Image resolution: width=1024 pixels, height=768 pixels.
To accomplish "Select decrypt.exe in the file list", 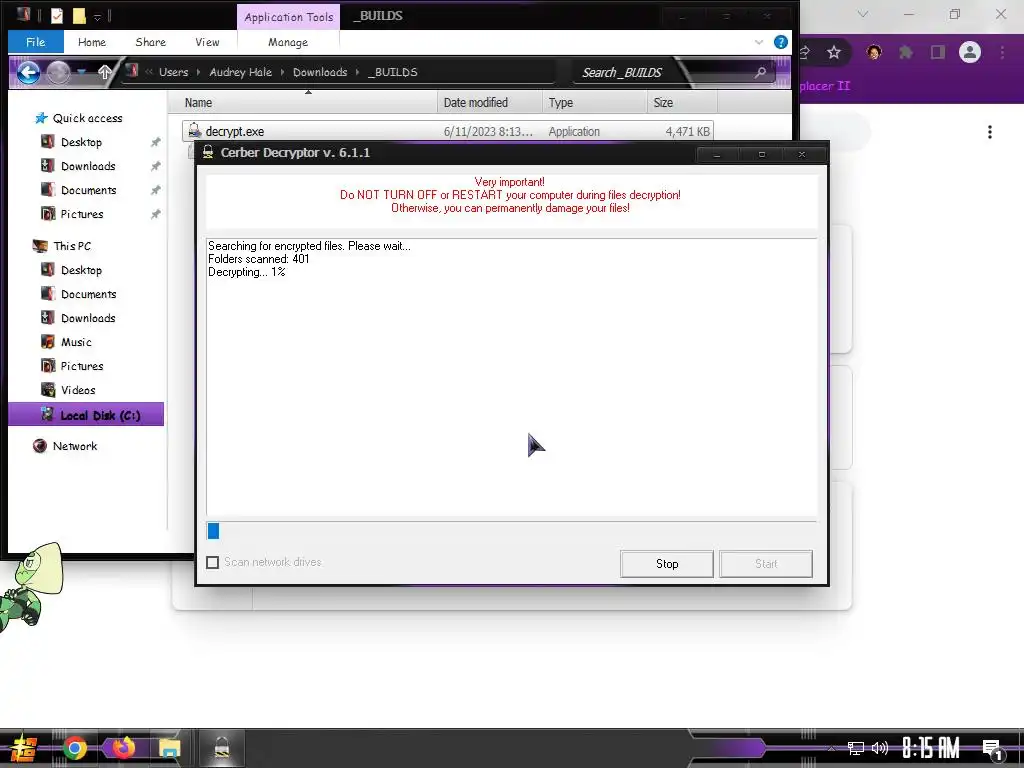I will [x=447, y=131].
